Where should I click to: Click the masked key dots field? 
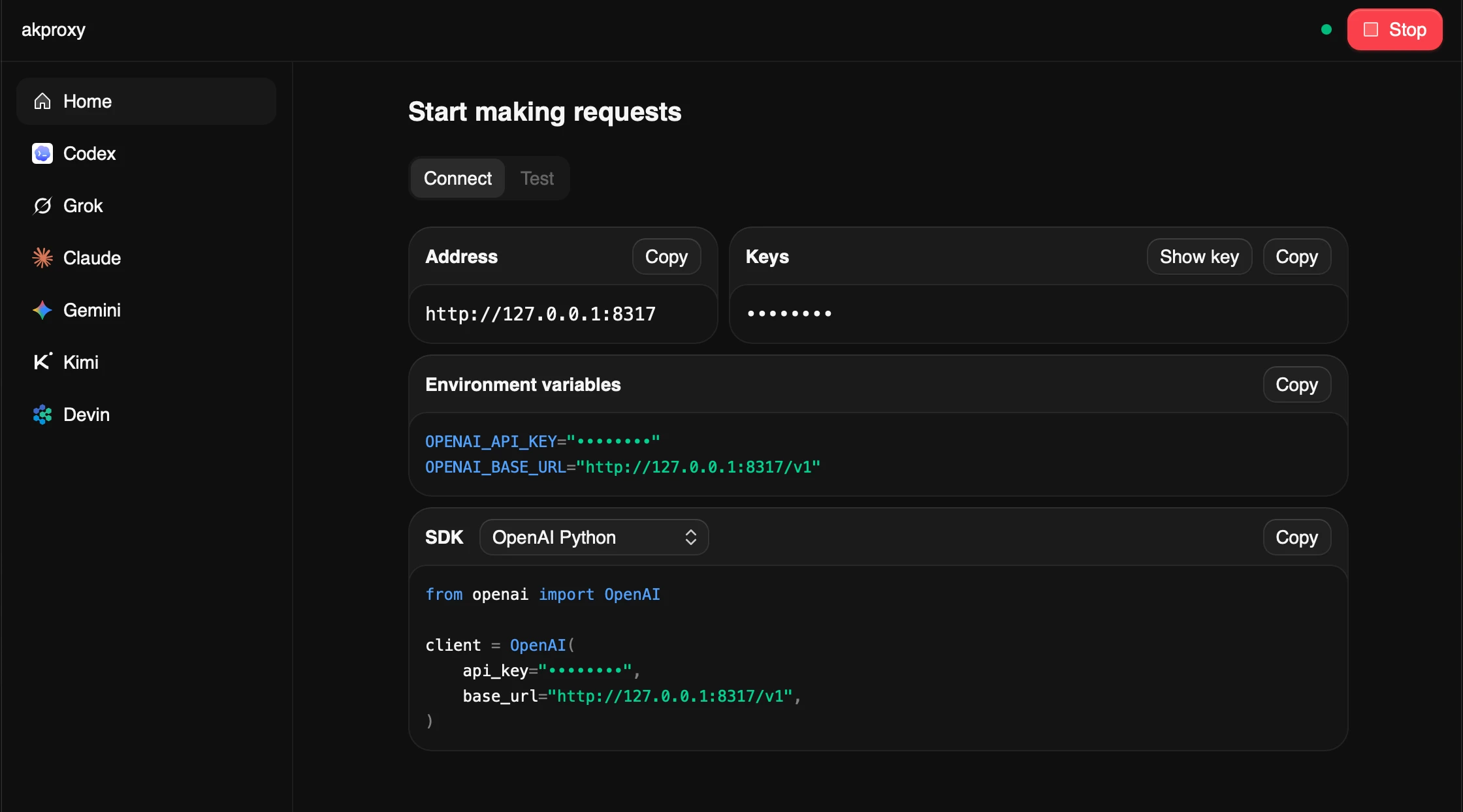point(789,314)
